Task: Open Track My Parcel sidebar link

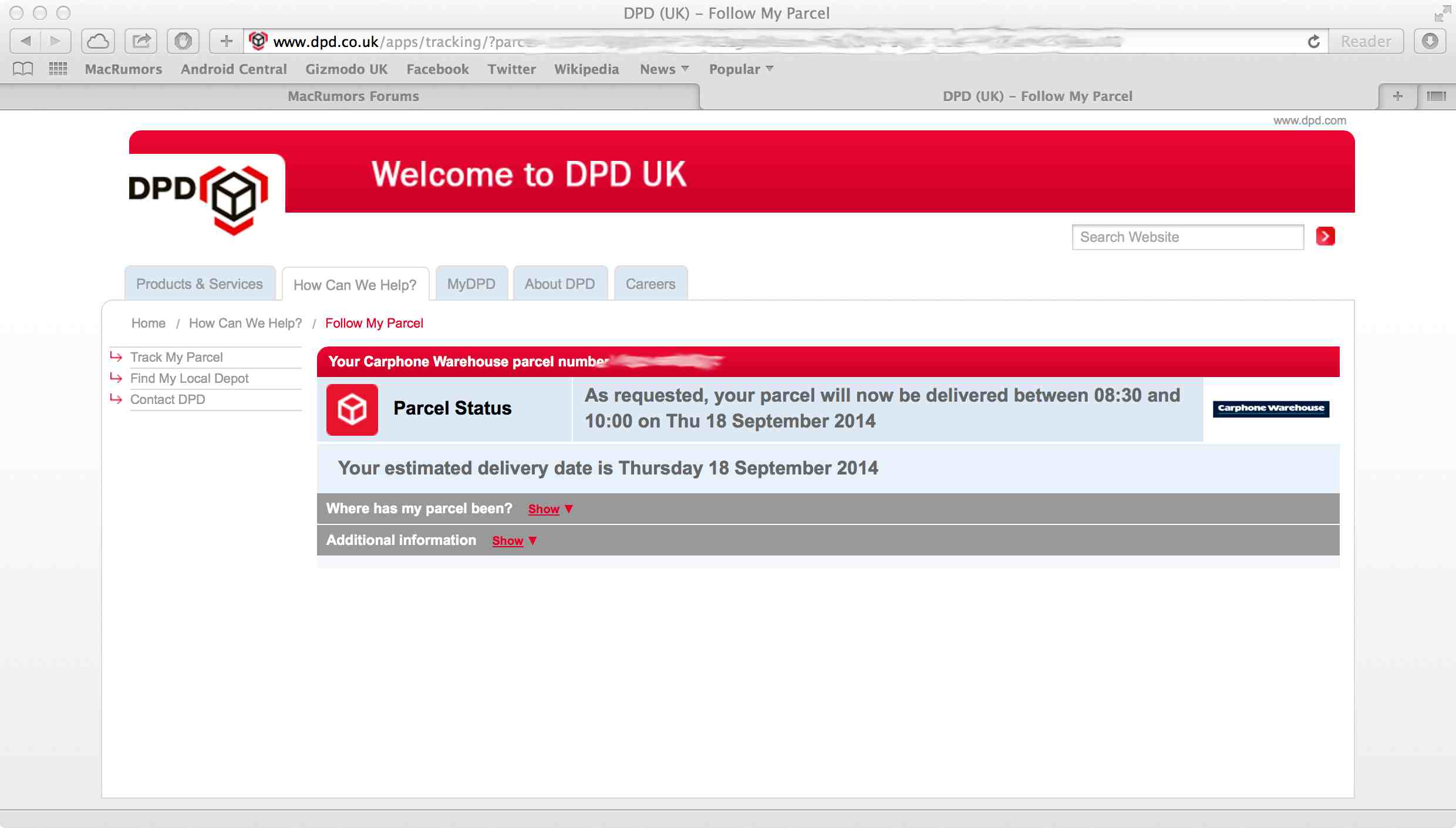Action: pos(176,357)
